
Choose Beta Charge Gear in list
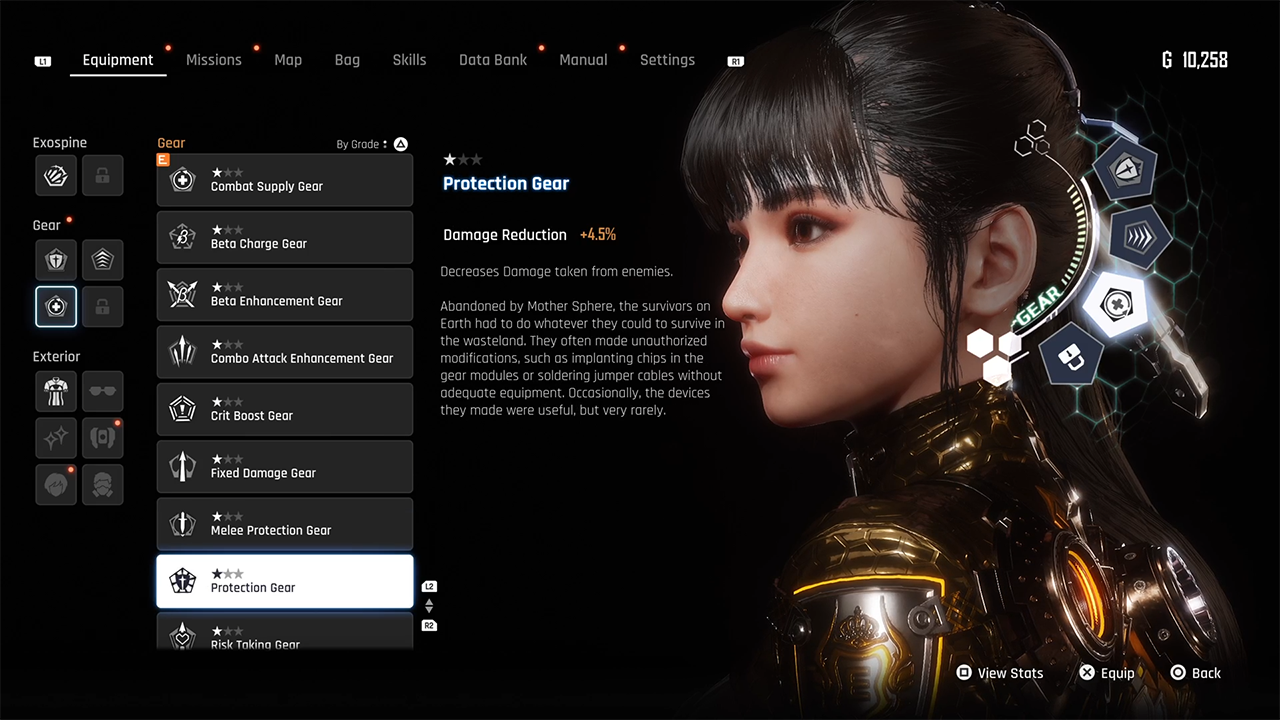tap(285, 237)
